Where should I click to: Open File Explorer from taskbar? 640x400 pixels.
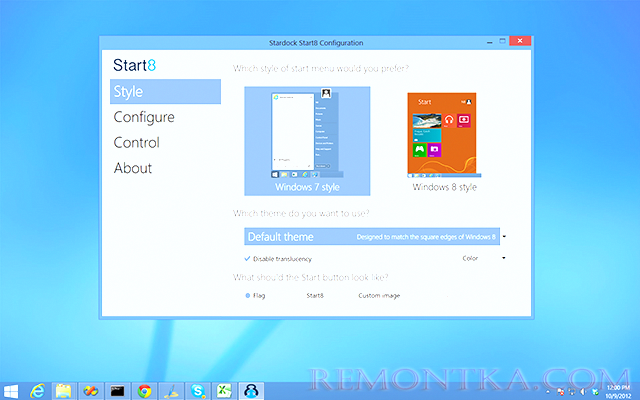coord(64,391)
